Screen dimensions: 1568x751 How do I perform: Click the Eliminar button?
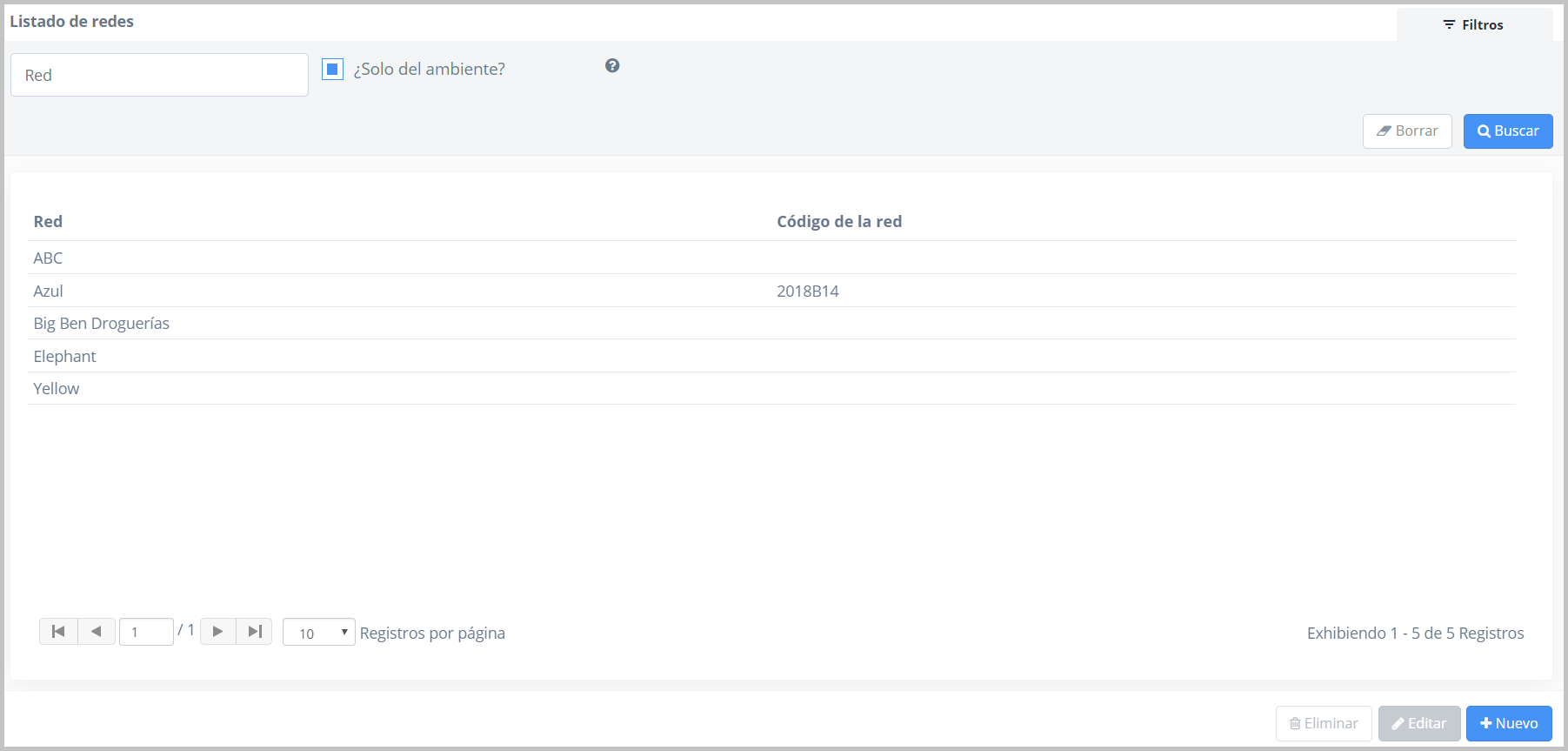click(1323, 723)
